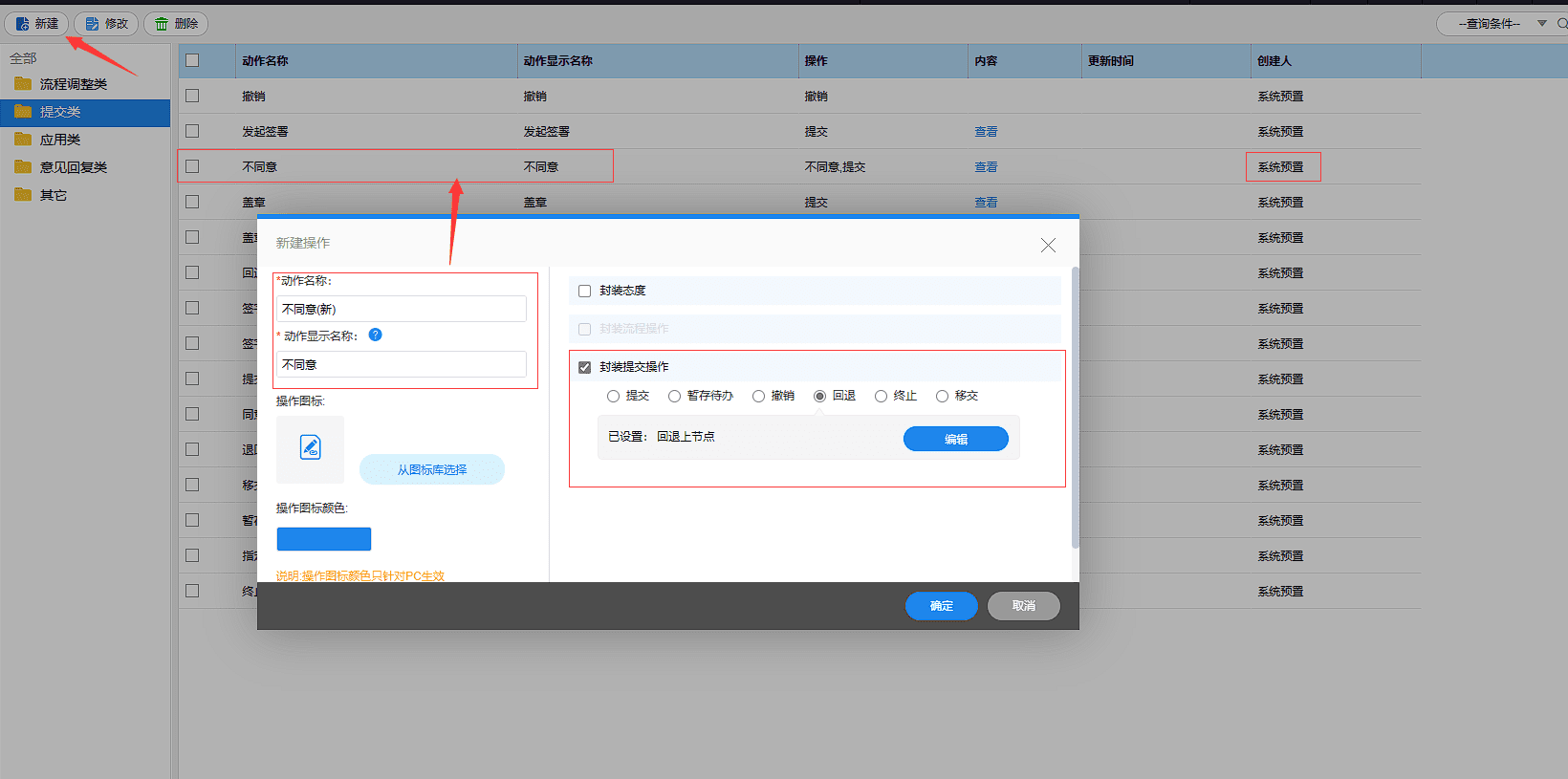The image size is (1568, 779).
Task: Check the box for the 盖章 row
Action: 192,202
